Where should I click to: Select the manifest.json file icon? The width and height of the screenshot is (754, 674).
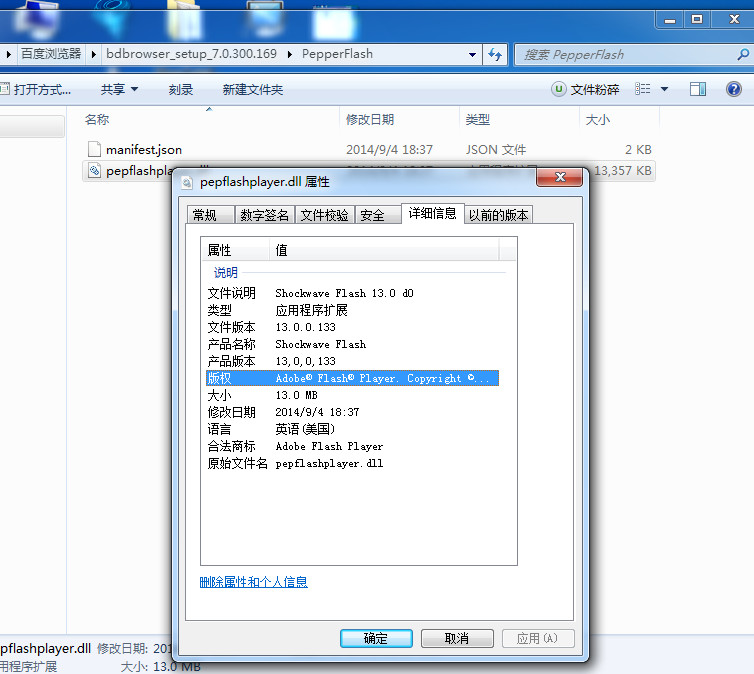point(94,150)
